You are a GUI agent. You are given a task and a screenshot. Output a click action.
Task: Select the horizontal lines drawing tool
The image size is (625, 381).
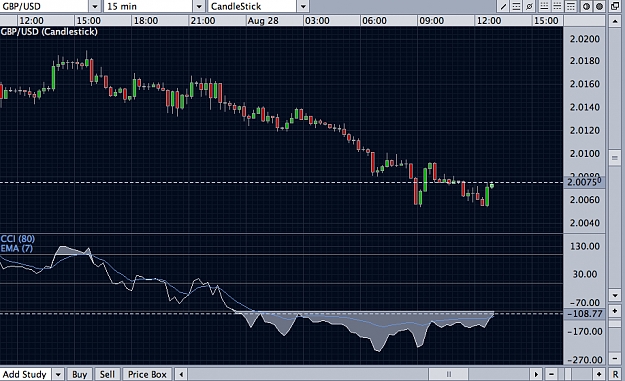click(x=516, y=6)
